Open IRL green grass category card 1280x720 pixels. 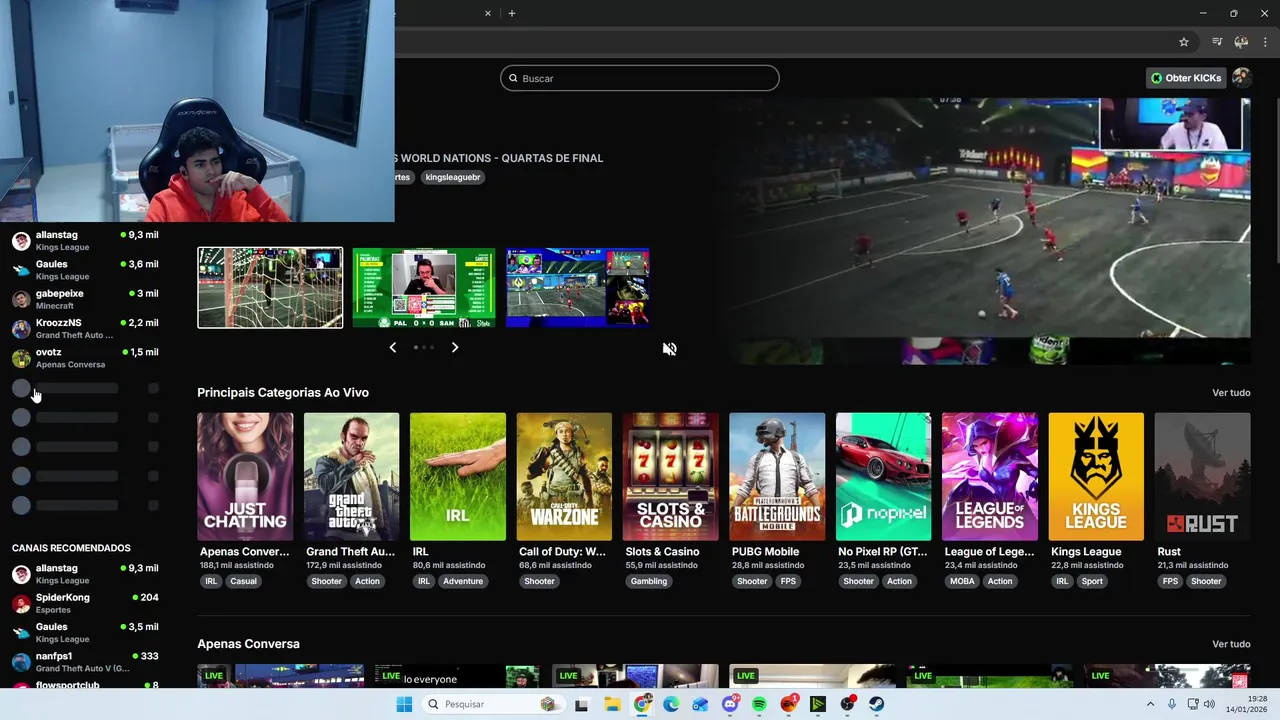(458, 476)
